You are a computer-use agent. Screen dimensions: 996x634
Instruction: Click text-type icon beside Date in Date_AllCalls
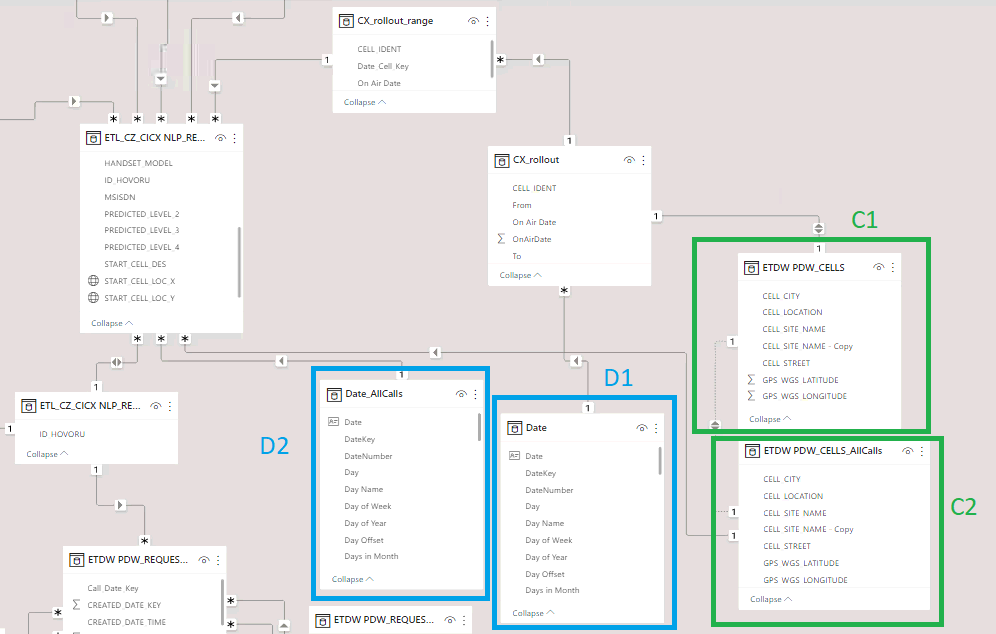coord(333,421)
